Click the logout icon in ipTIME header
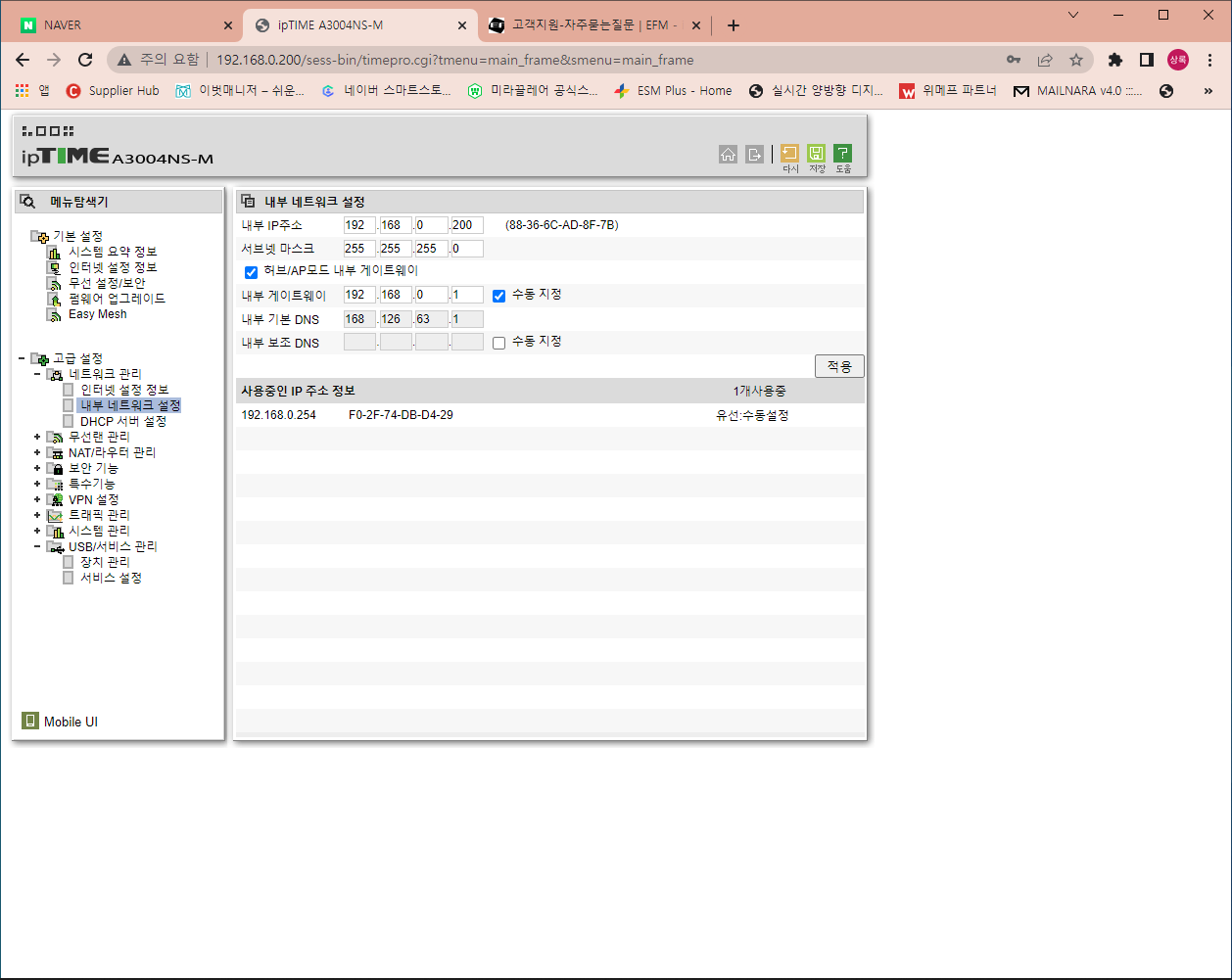 point(754,154)
